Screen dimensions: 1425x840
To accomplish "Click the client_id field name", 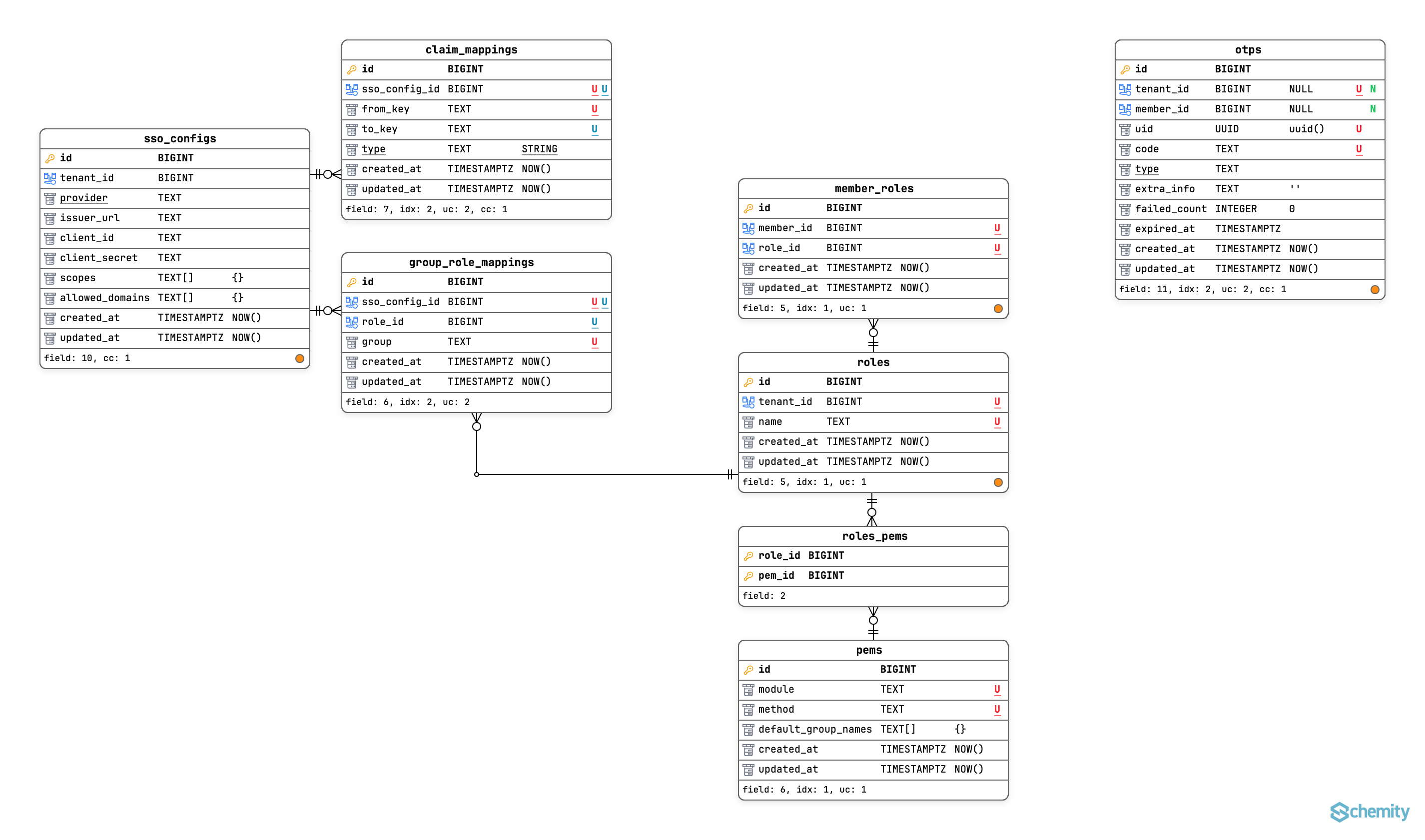I will (86, 238).
